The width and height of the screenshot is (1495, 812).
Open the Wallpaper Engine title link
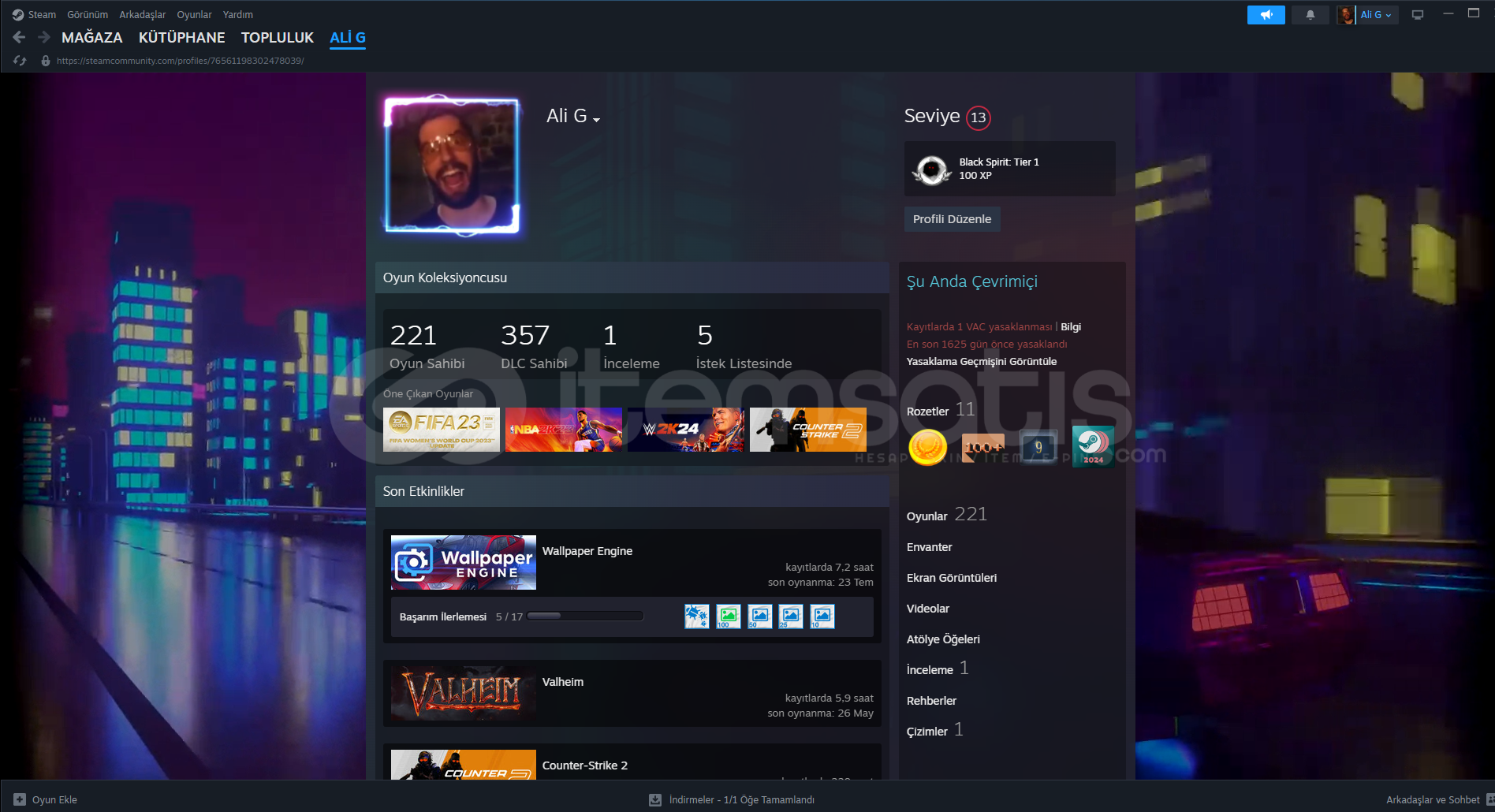coord(587,551)
